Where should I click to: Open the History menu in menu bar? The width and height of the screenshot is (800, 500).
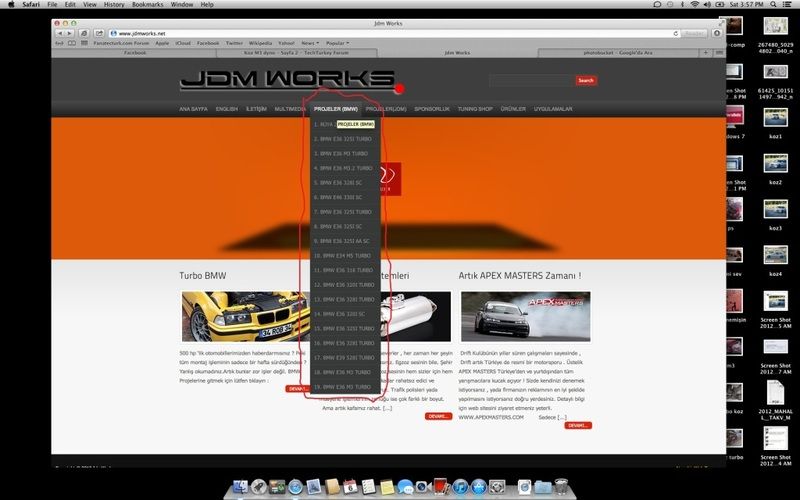114,4
